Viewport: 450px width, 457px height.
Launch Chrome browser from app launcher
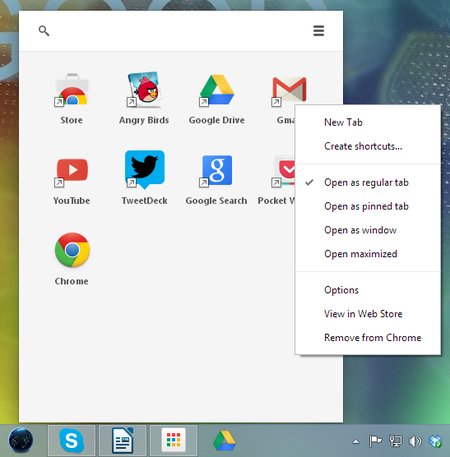point(72,250)
